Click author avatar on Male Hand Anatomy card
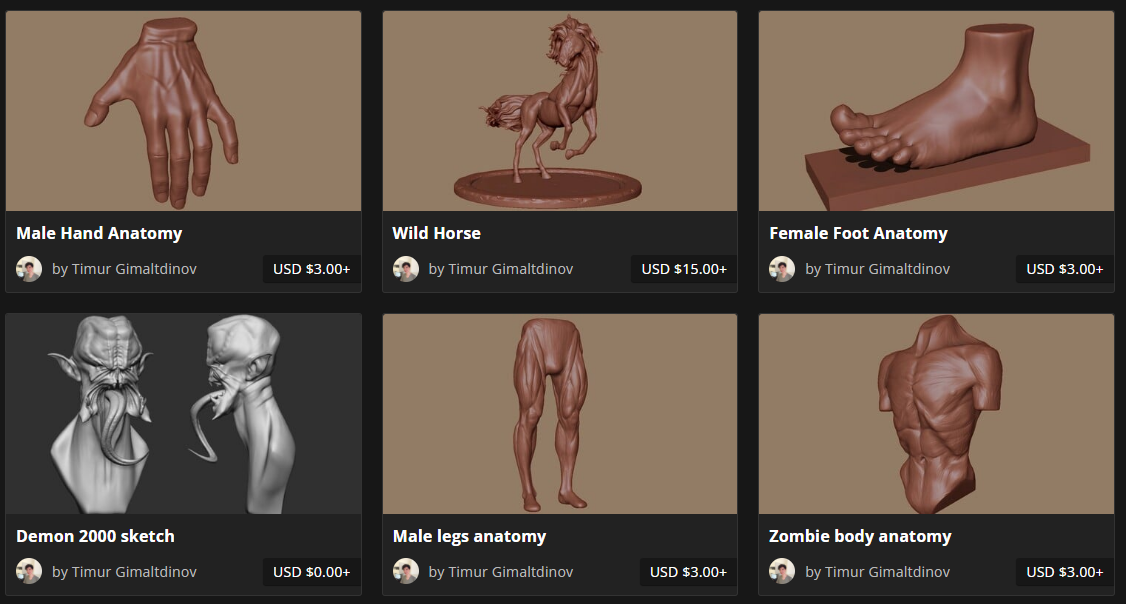Image resolution: width=1126 pixels, height=604 pixels. (x=29, y=269)
